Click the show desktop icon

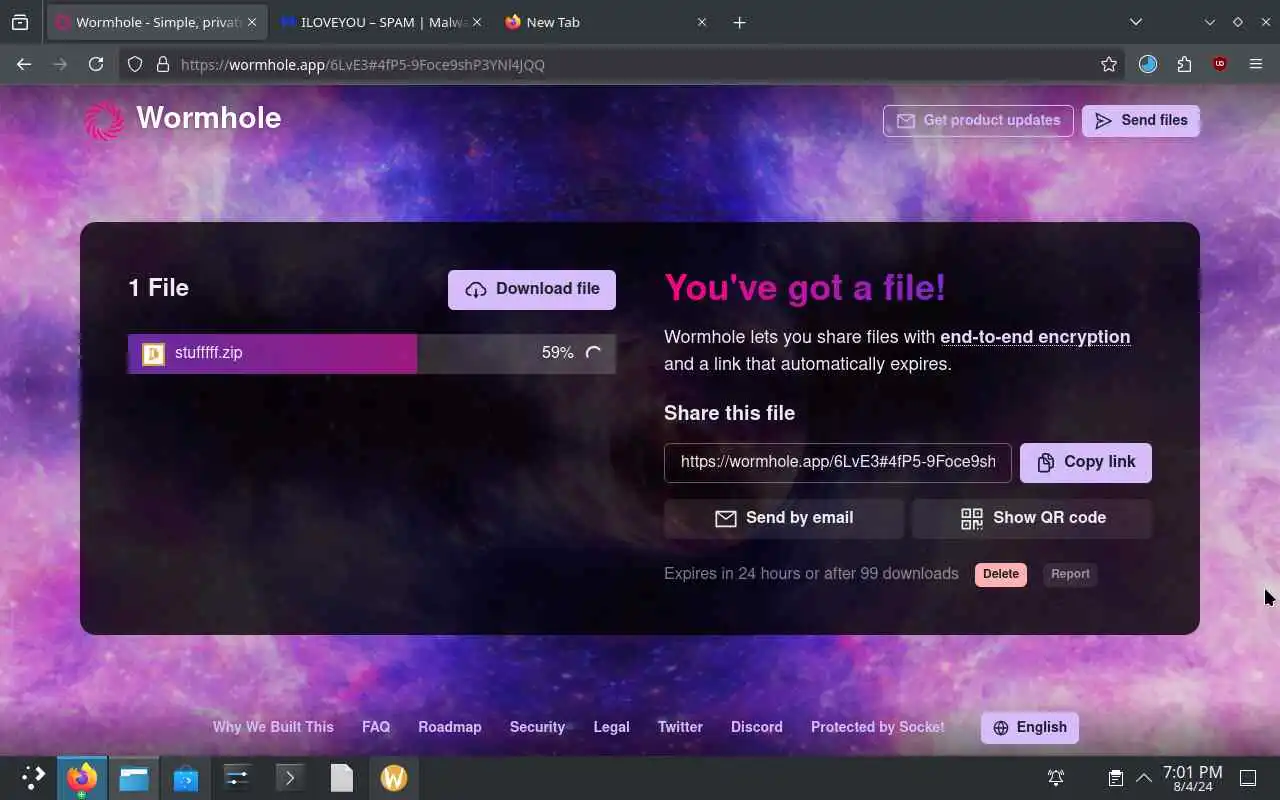(x=1248, y=778)
